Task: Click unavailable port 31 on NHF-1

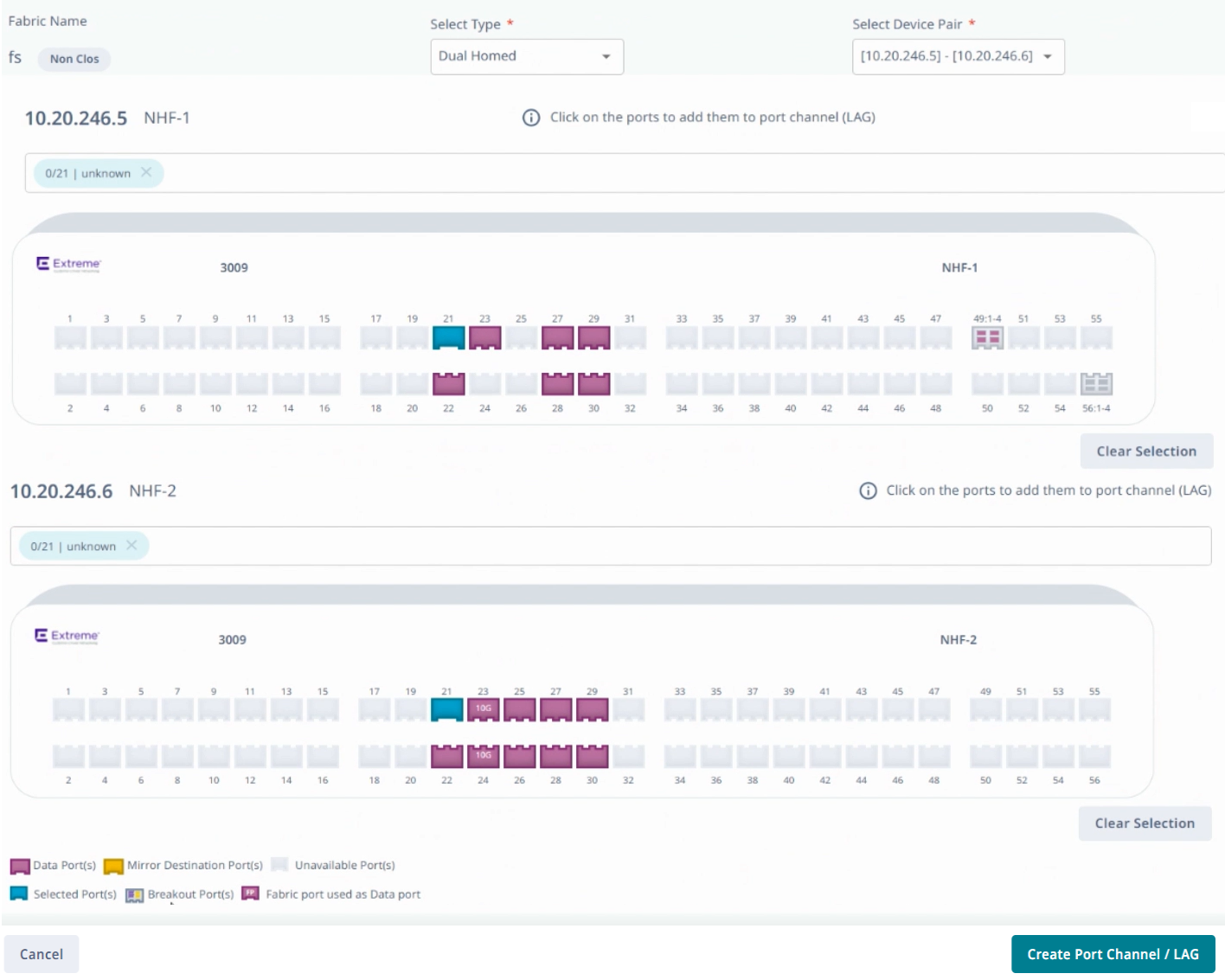Action: 630,337
